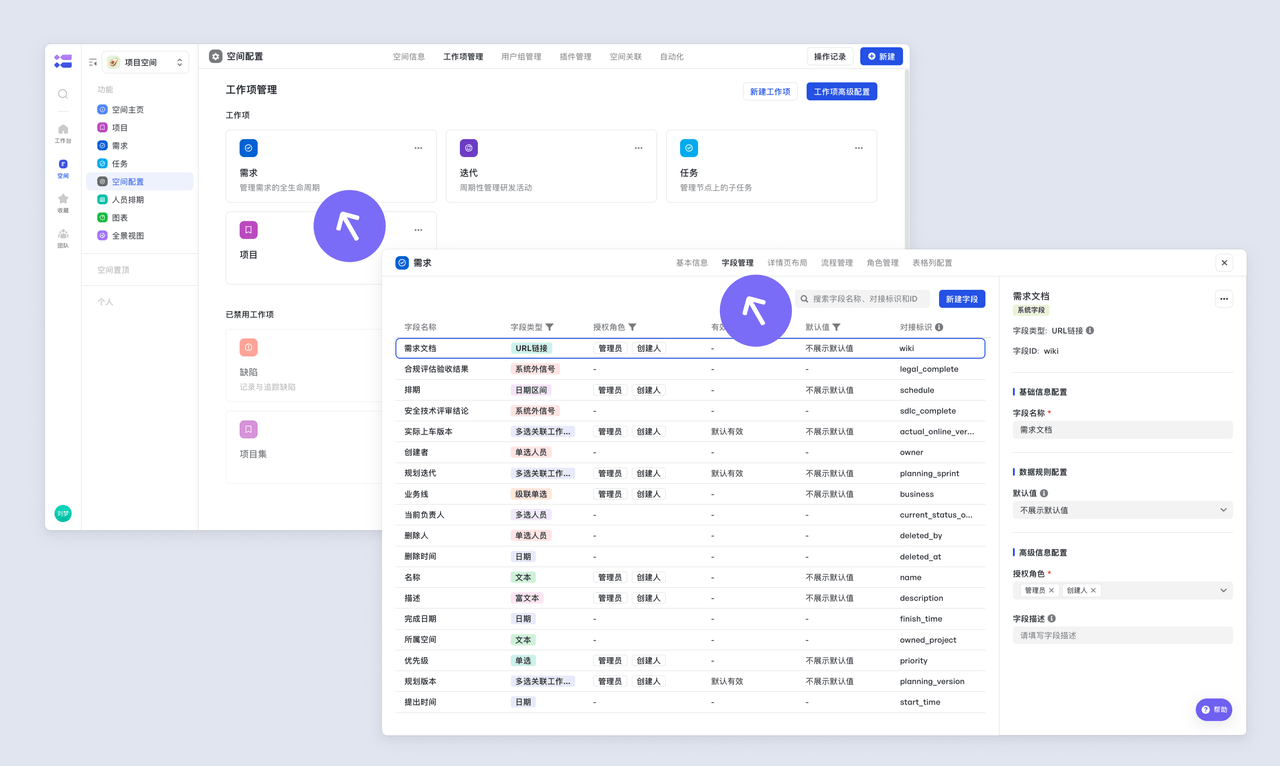Open the 默认值 dropdown
The image size is (1280, 766).
pos(1122,510)
